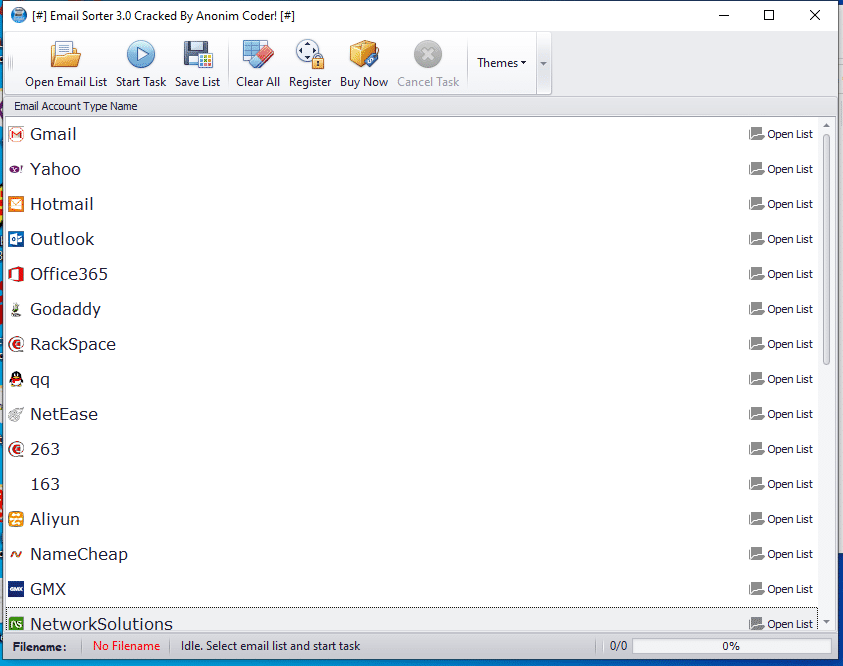Select the qq account type name
Image resolution: width=843 pixels, height=666 pixels.
pos(40,380)
